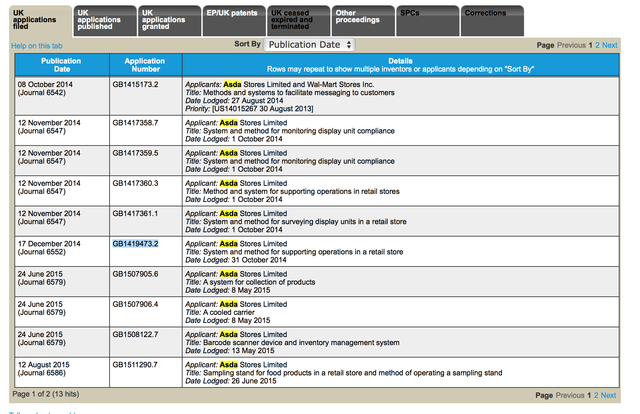The image size is (640, 414).
Task: Select application number GB1511290.7
Action: 136,365
